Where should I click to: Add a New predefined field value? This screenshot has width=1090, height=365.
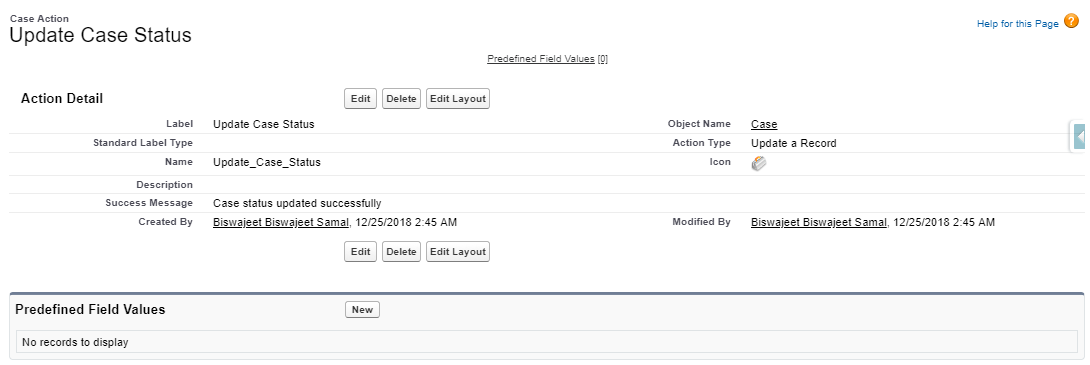point(362,310)
